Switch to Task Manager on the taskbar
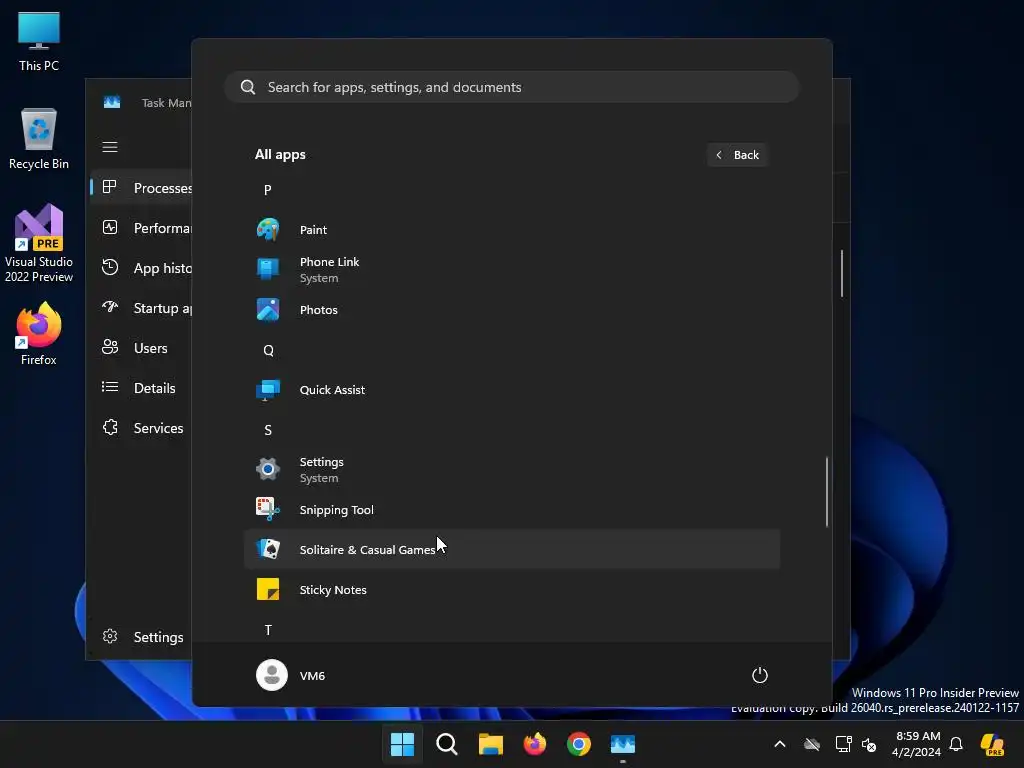Screen dimensions: 1024x768 tap(623, 744)
